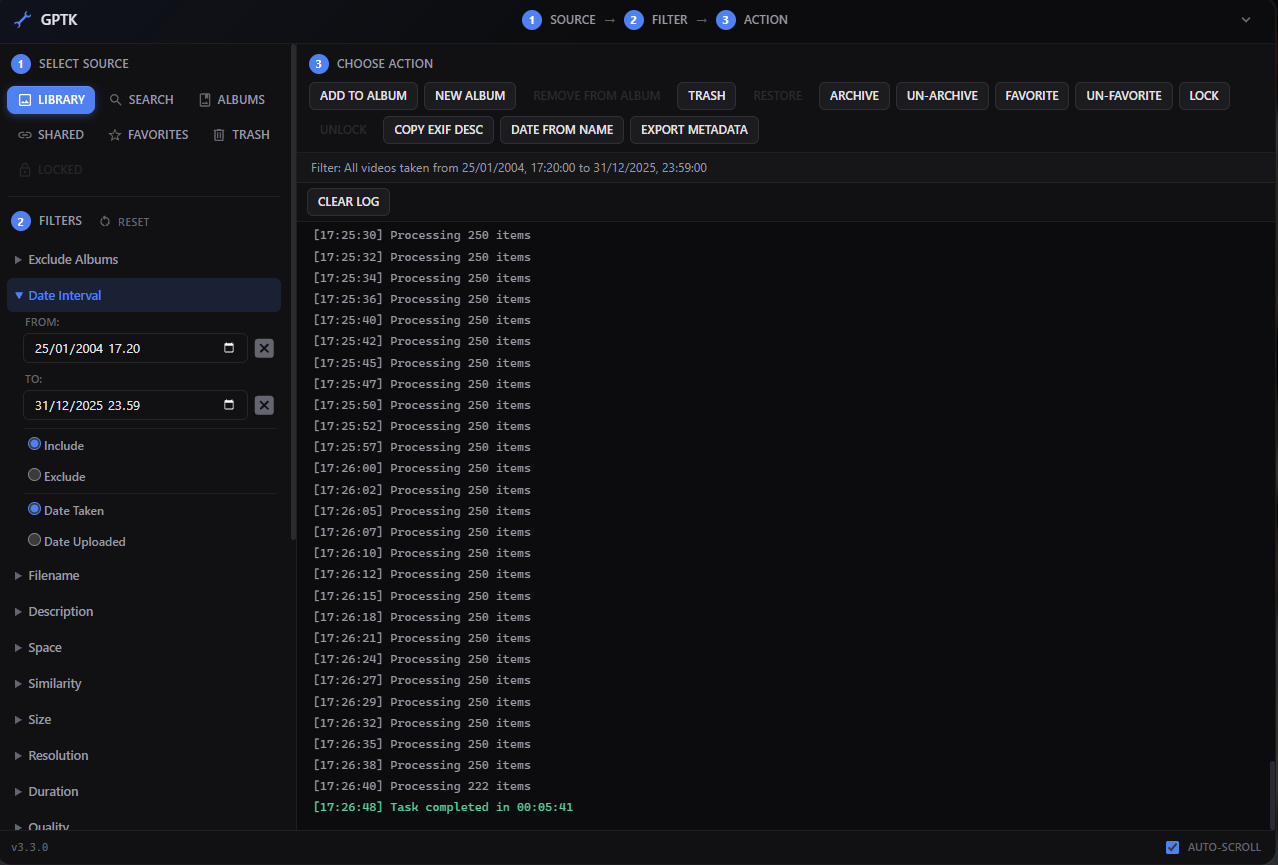Expand the Filename filter
The height and width of the screenshot is (865, 1278).
coord(144,576)
